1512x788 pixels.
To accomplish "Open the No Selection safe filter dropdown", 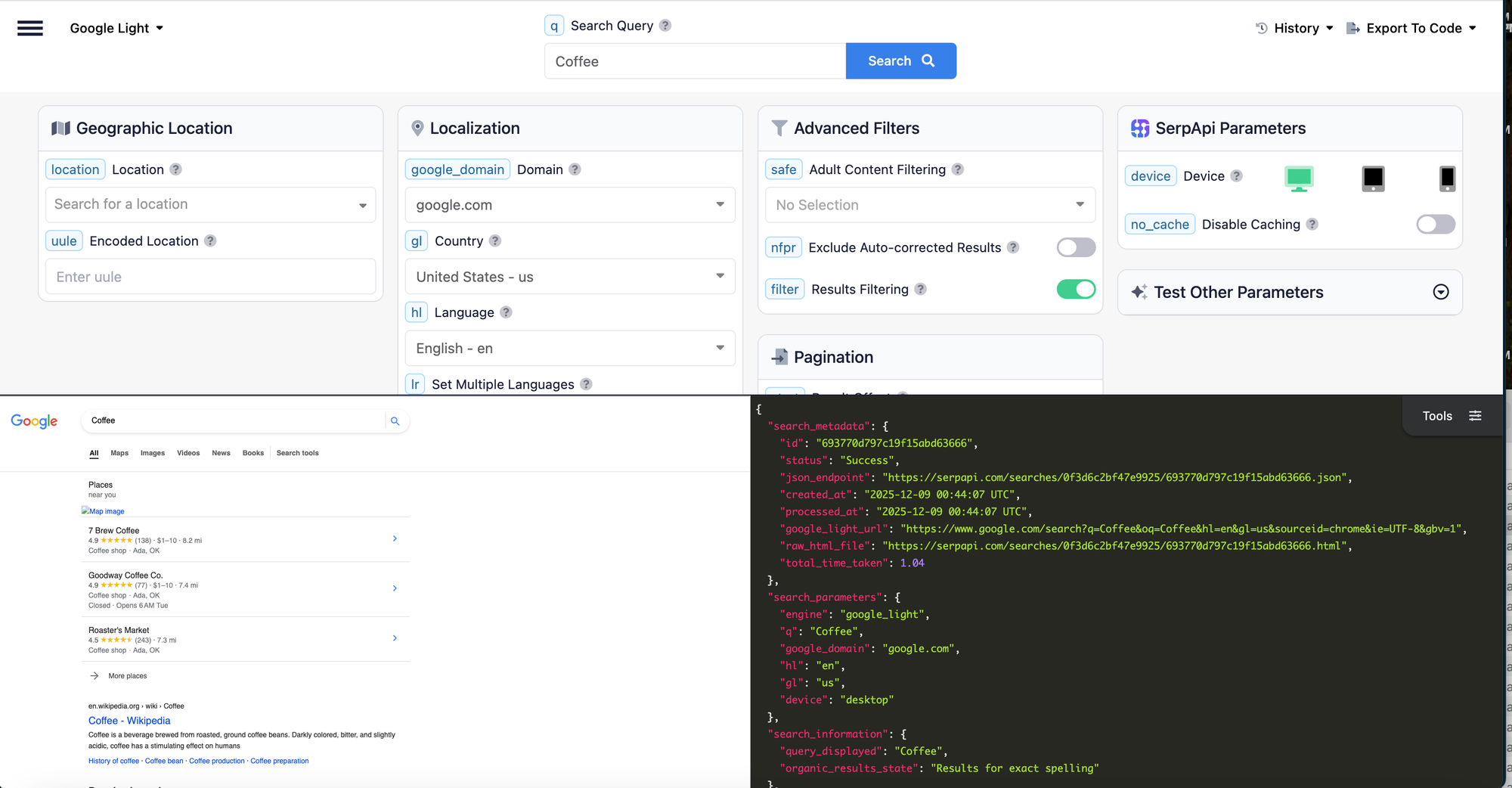I will 930,205.
